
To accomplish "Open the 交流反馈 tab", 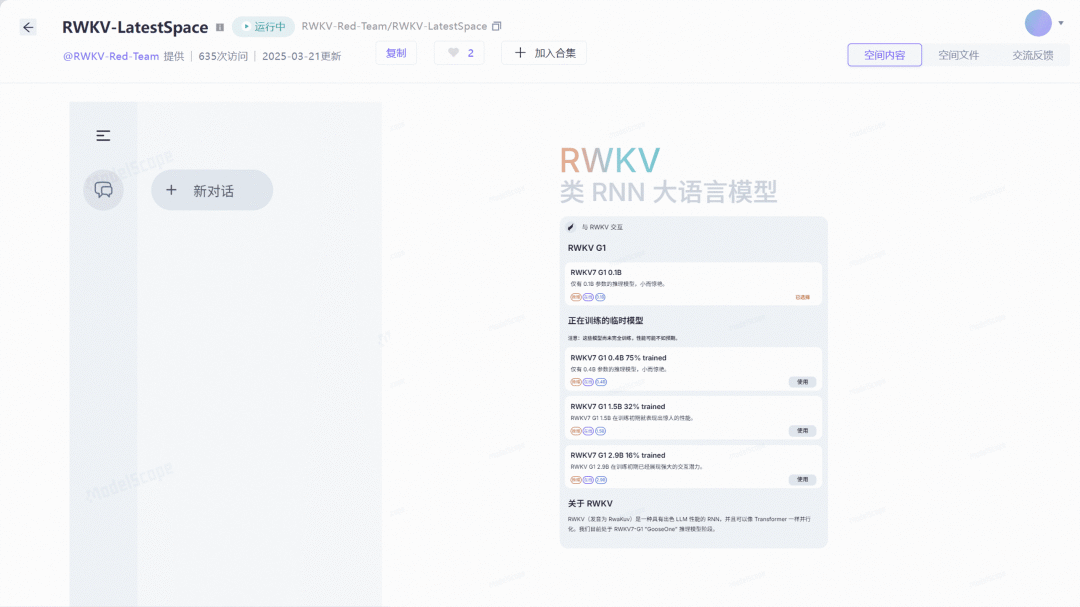I will [1032, 55].
